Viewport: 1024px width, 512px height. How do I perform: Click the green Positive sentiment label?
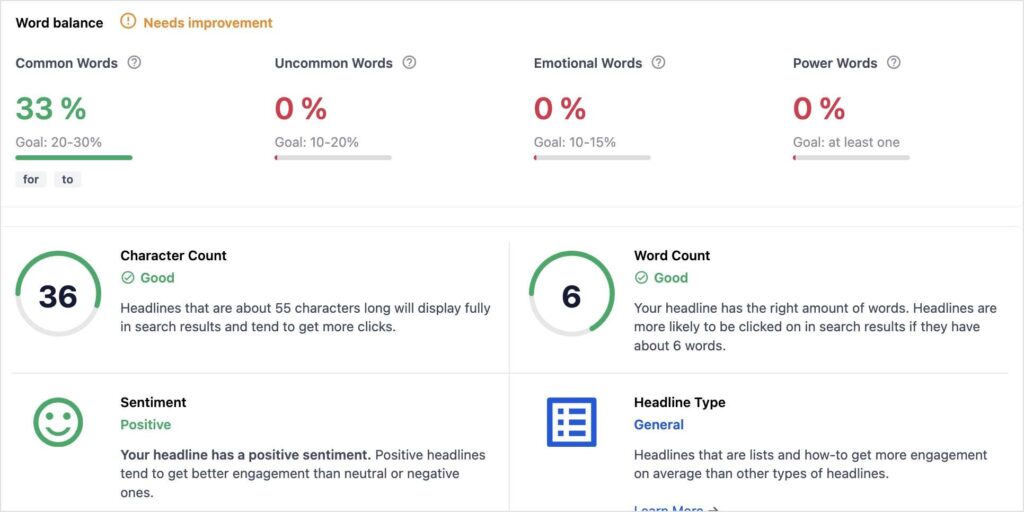145,424
